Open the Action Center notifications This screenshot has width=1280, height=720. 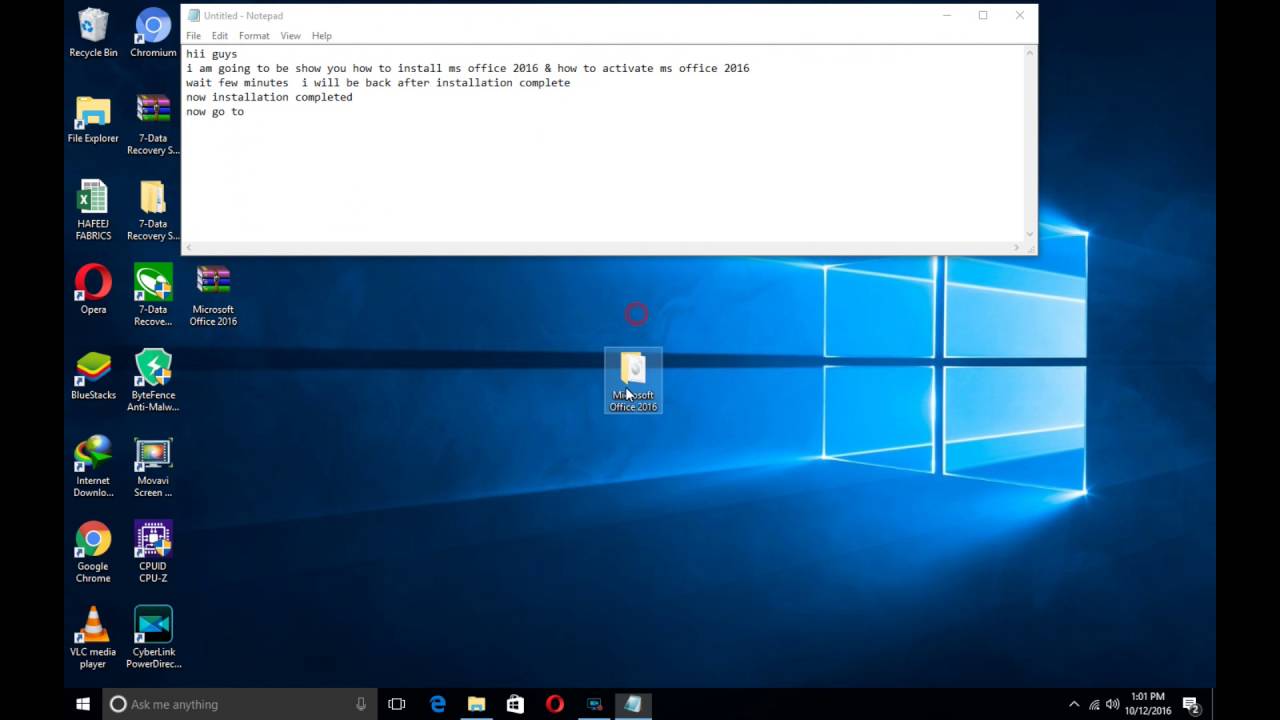tap(1191, 704)
